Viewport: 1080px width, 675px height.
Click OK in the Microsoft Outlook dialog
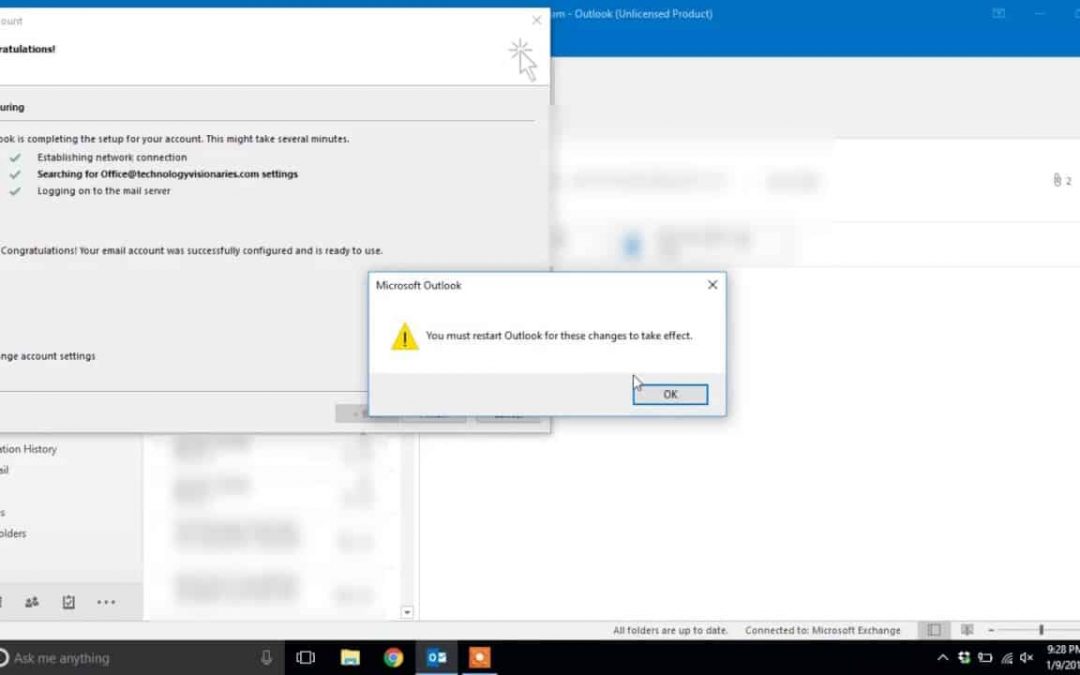(x=669, y=394)
